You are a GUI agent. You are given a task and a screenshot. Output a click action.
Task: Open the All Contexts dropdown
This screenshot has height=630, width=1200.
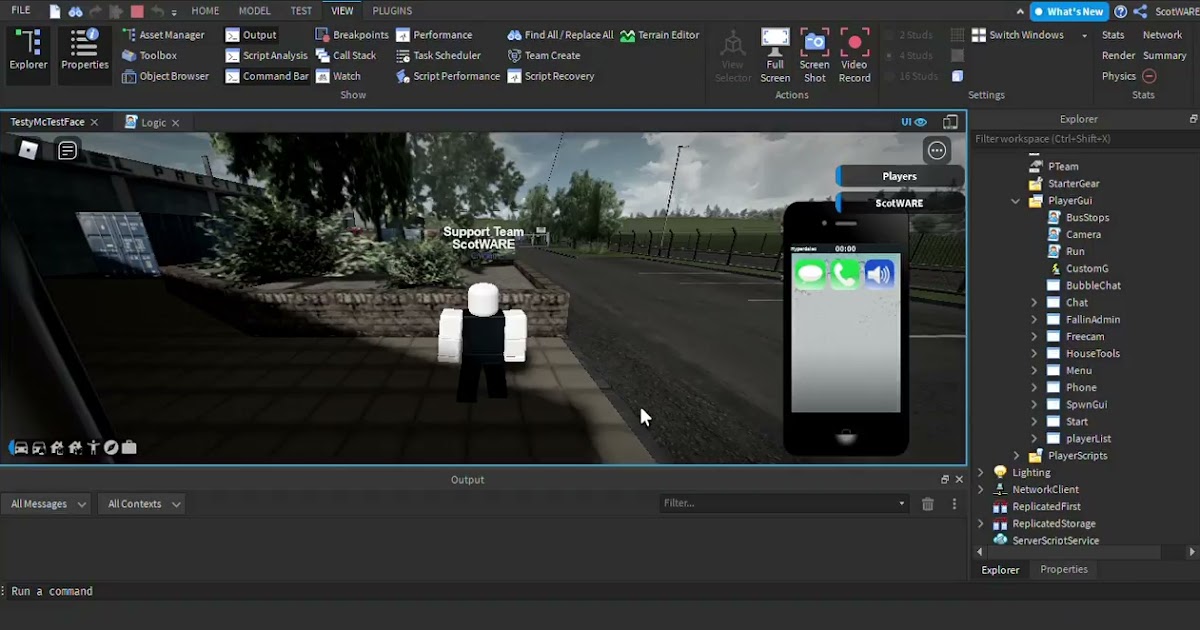141,503
